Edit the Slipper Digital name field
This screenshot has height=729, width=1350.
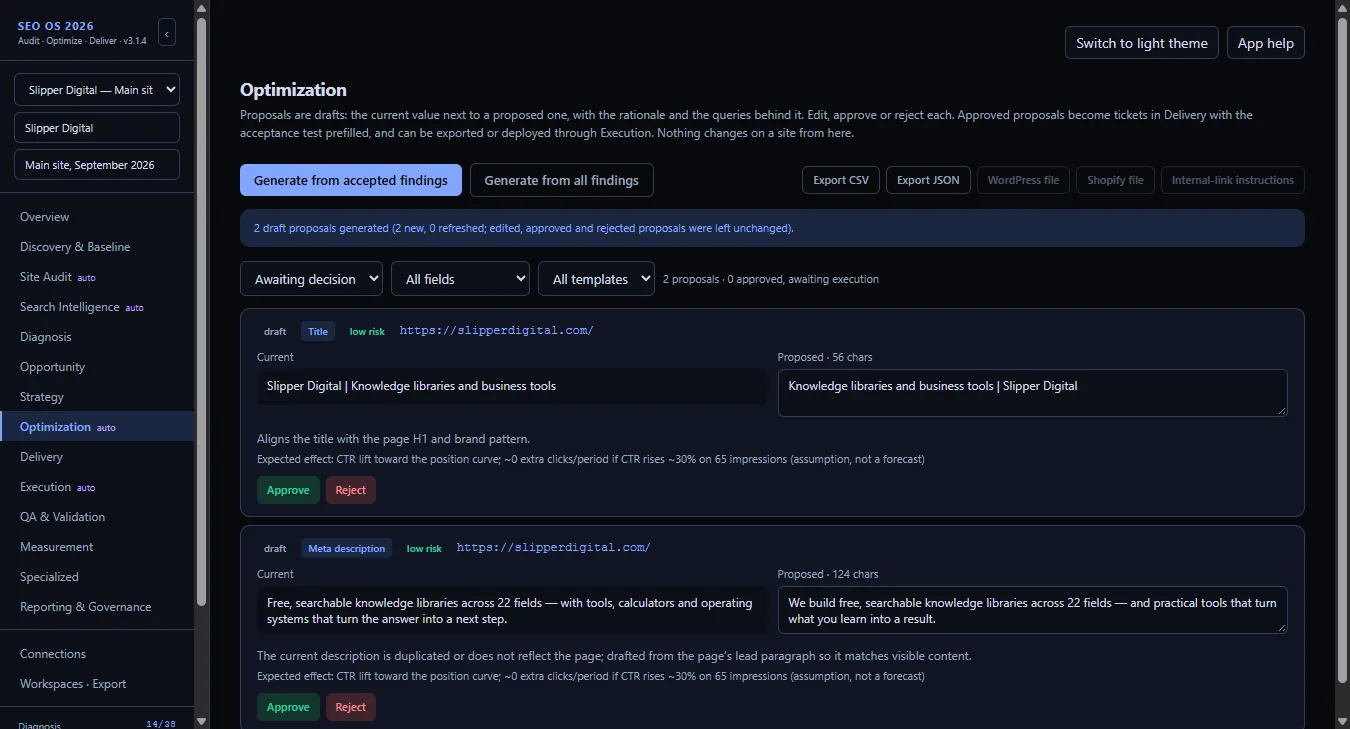[x=97, y=128]
